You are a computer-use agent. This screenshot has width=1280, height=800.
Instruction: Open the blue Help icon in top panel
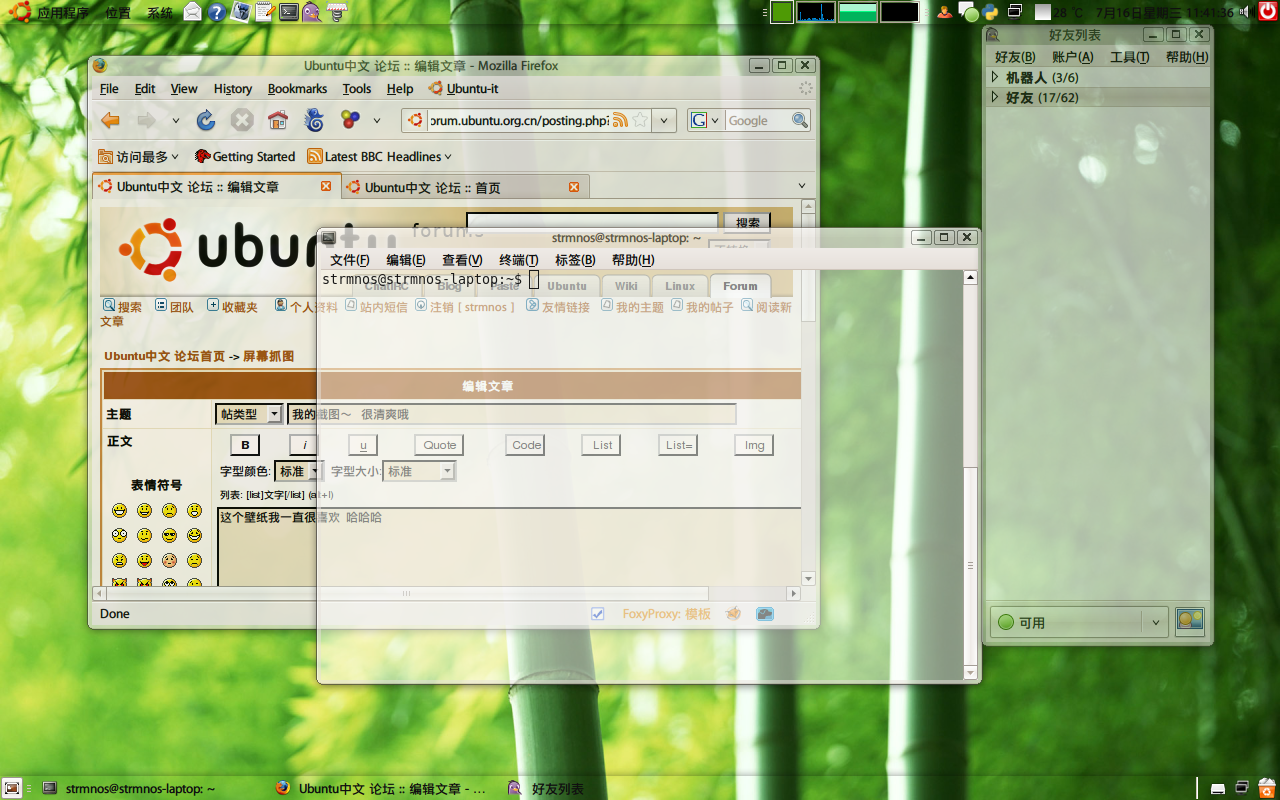216,12
